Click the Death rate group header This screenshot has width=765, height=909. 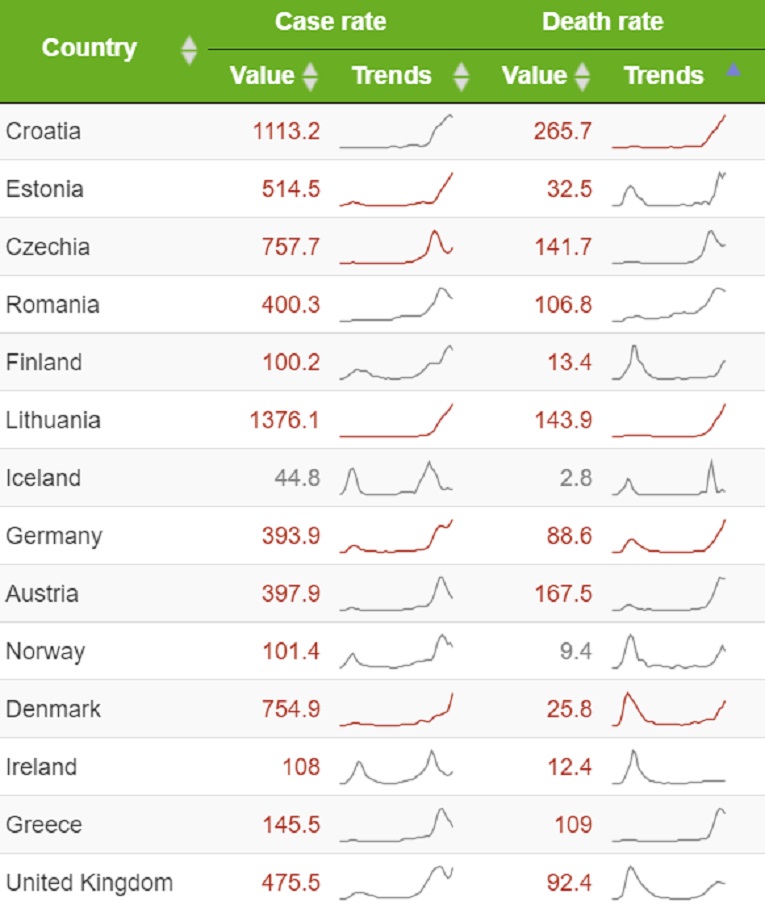pos(602,22)
